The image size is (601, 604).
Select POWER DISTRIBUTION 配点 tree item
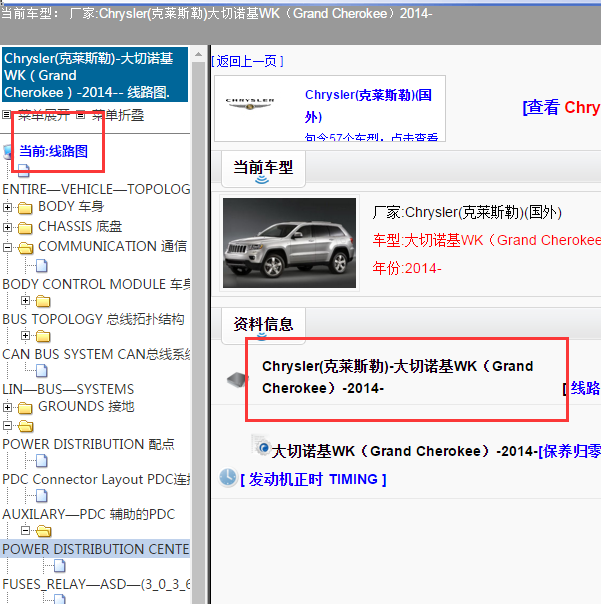pos(88,444)
